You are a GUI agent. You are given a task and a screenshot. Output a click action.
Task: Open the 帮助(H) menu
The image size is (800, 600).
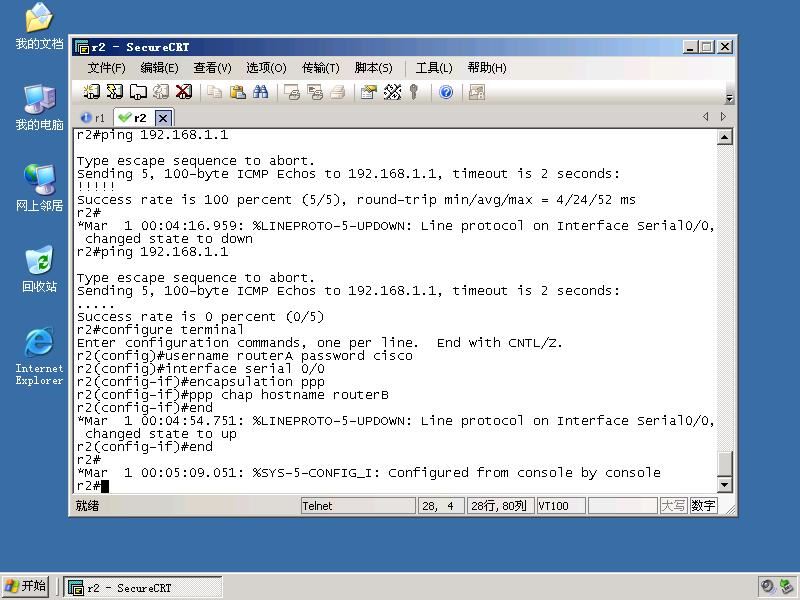click(x=487, y=68)
